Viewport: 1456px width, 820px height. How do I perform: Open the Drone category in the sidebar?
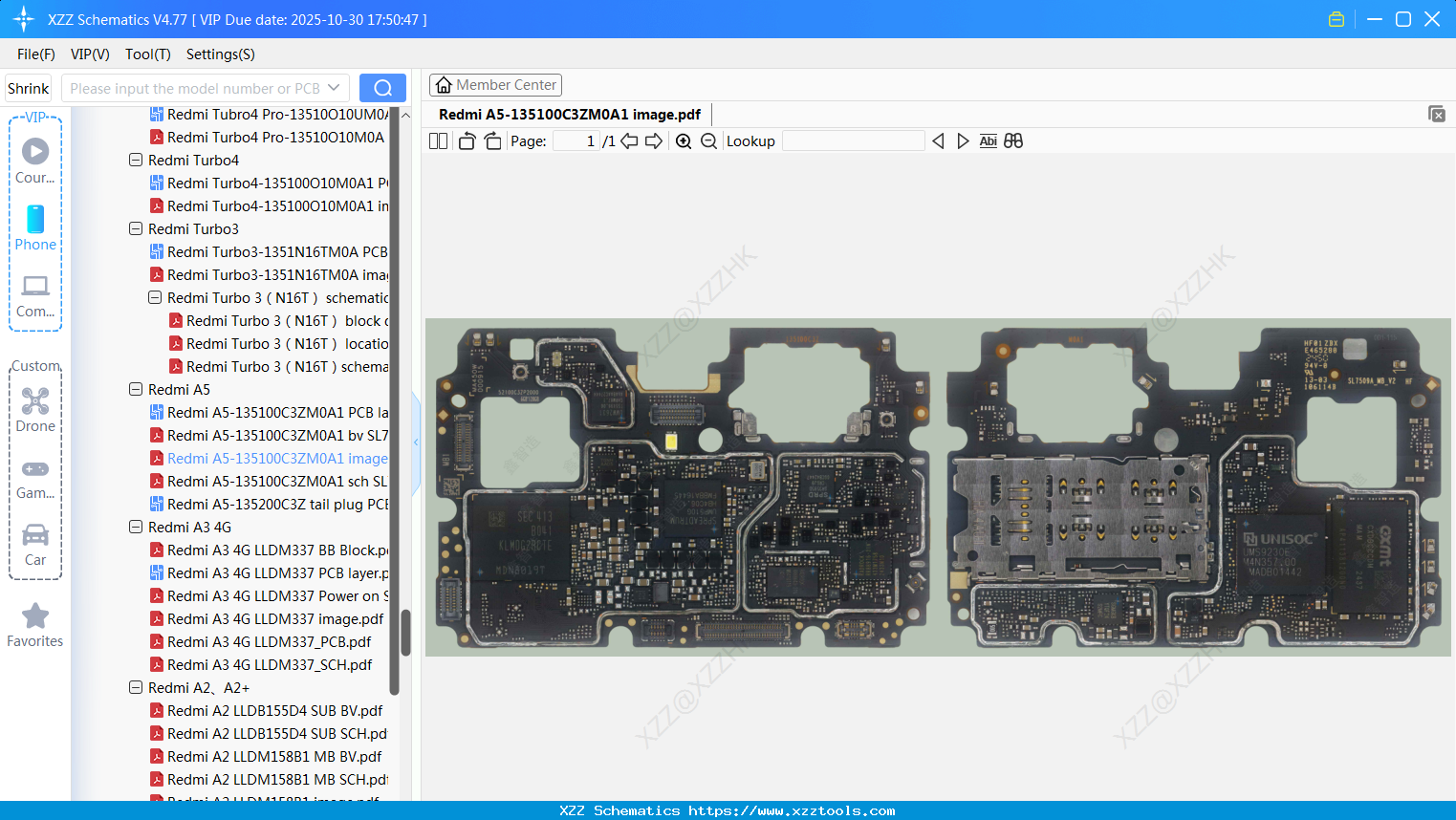point(35,411)
